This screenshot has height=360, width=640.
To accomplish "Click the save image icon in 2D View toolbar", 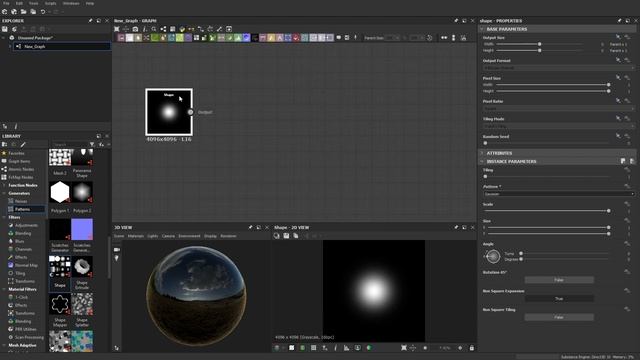I will pyautogui.click(x=286, y=236).
